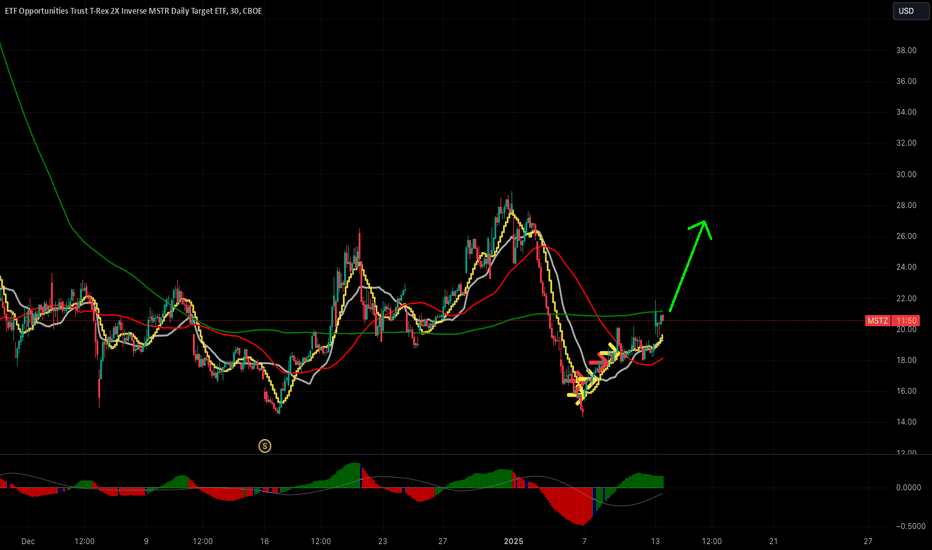
Task: Click the 16.00 price axis label
Action: coord(906,391)
